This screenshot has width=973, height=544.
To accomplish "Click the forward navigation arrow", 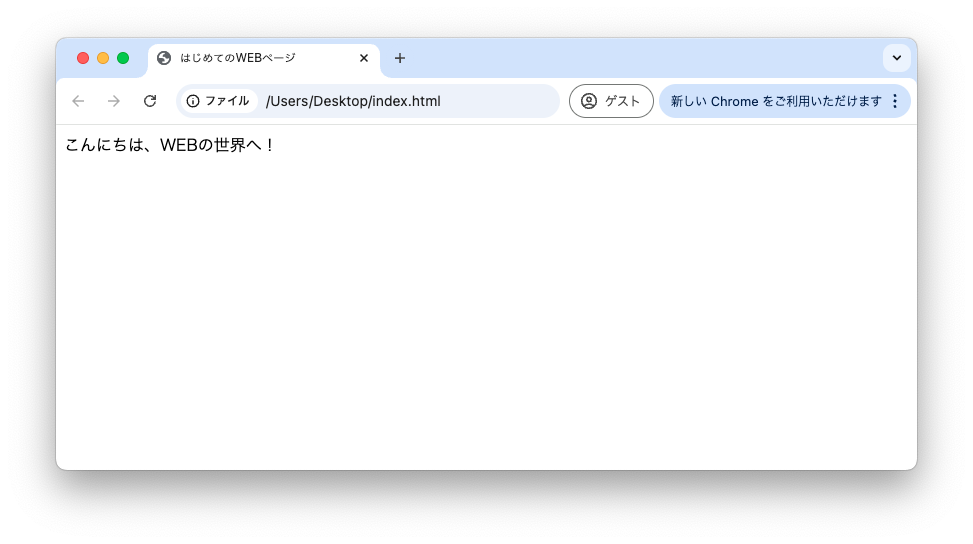I will point(114,101).
